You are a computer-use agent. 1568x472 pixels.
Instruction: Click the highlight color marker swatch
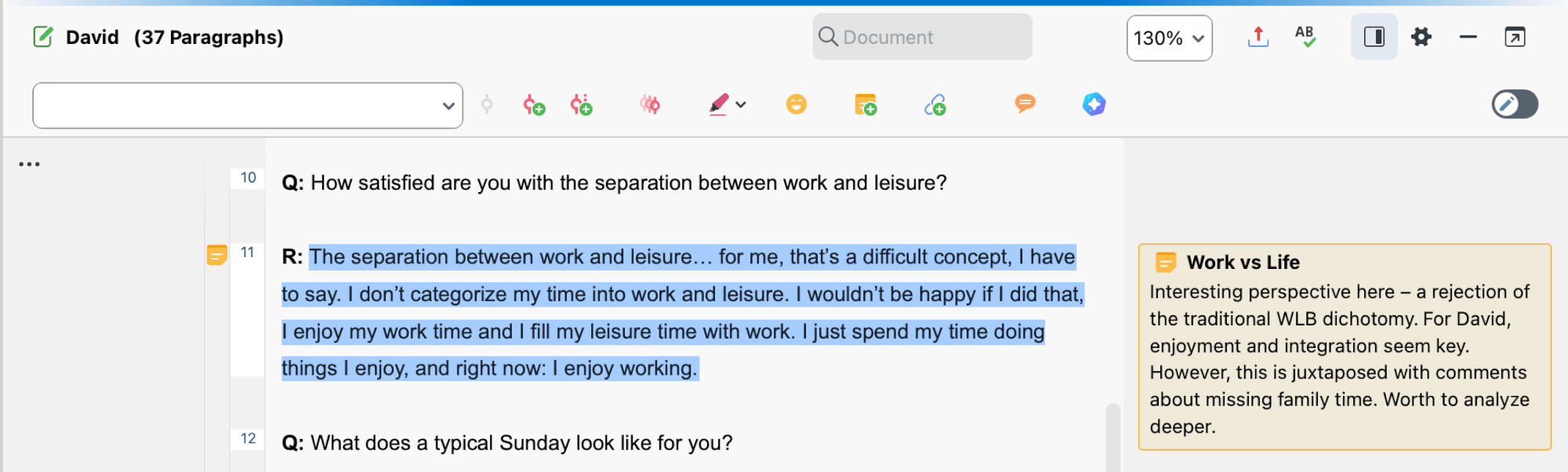pyautogui.click(x=719, y=104)
